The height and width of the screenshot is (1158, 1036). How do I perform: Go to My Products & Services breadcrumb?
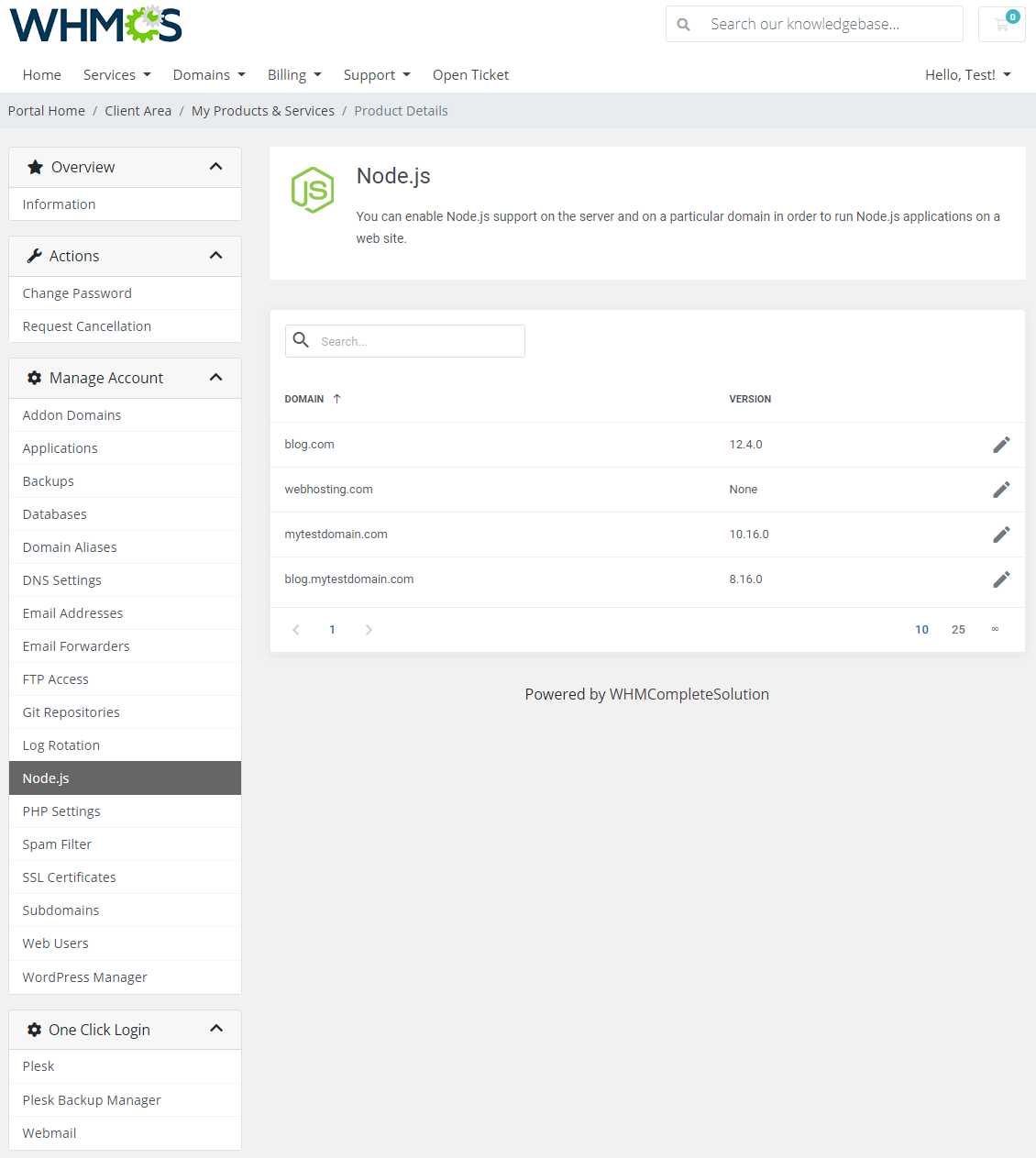[263, 111]
